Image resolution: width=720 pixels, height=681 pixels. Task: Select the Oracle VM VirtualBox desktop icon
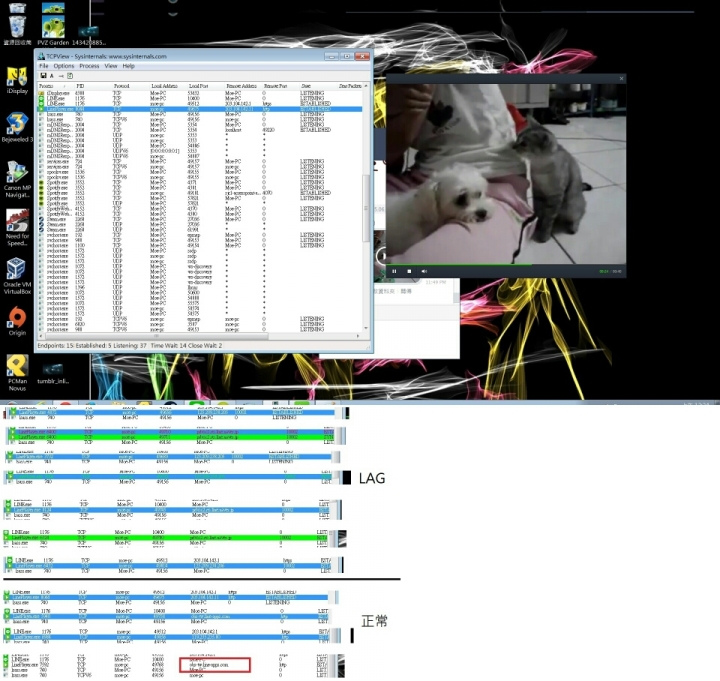[17, 276]
